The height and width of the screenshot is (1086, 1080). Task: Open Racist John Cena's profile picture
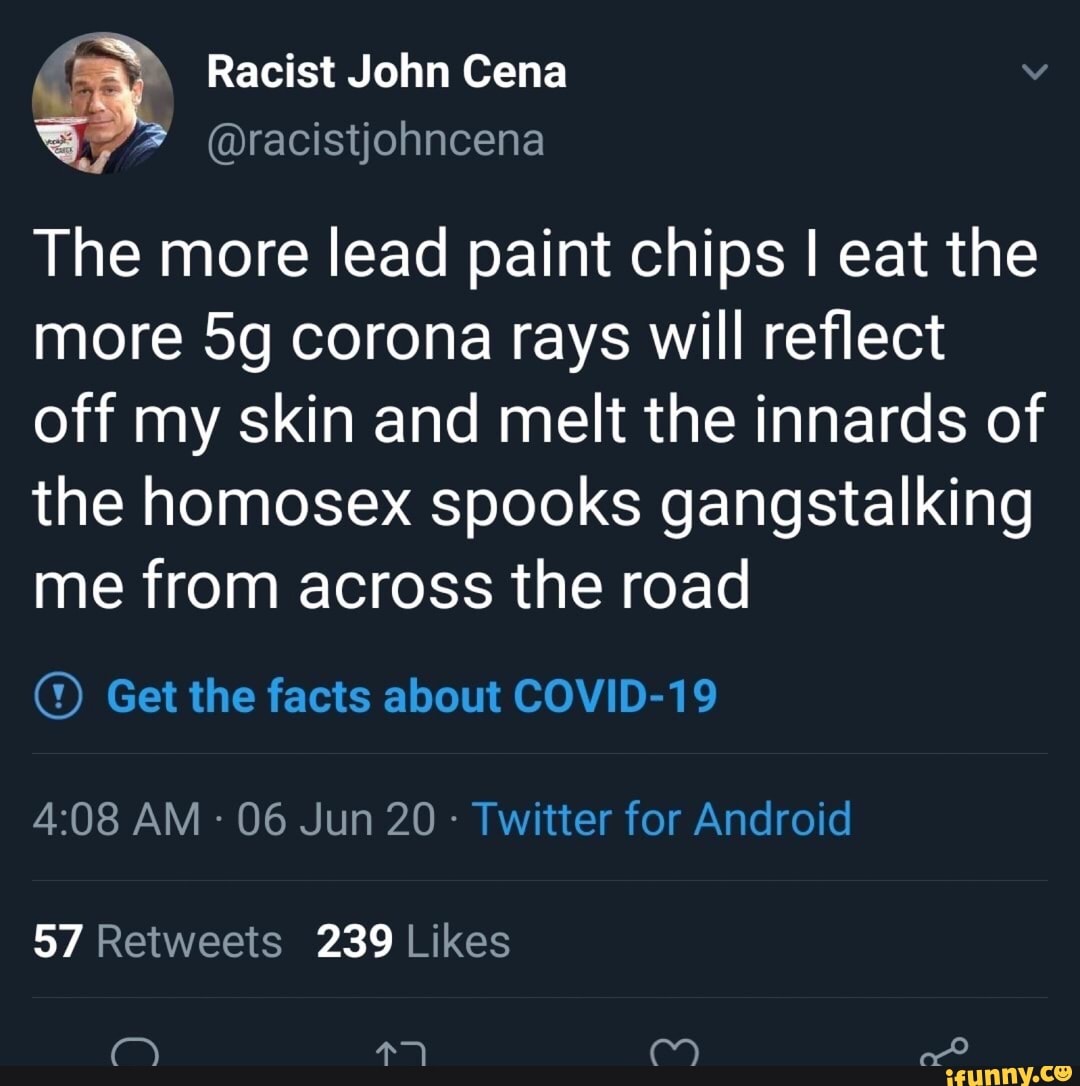(x=100, y=97)
